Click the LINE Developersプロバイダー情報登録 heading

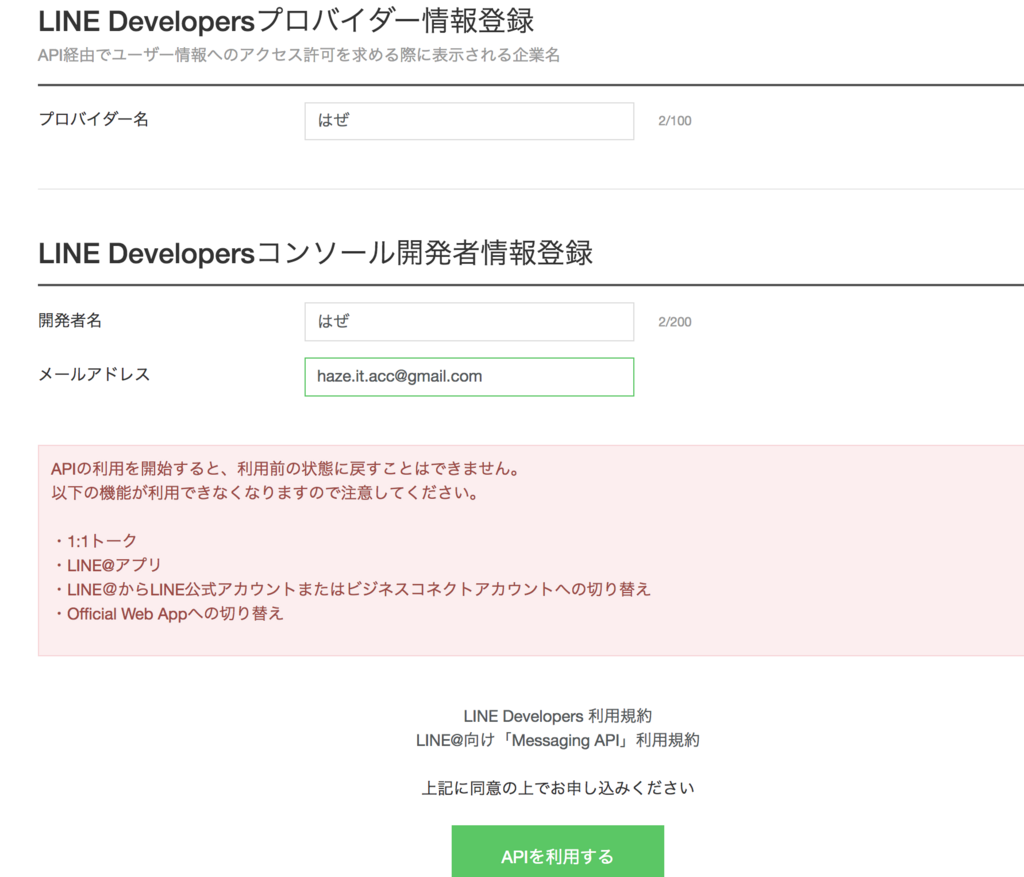point(286,22)
